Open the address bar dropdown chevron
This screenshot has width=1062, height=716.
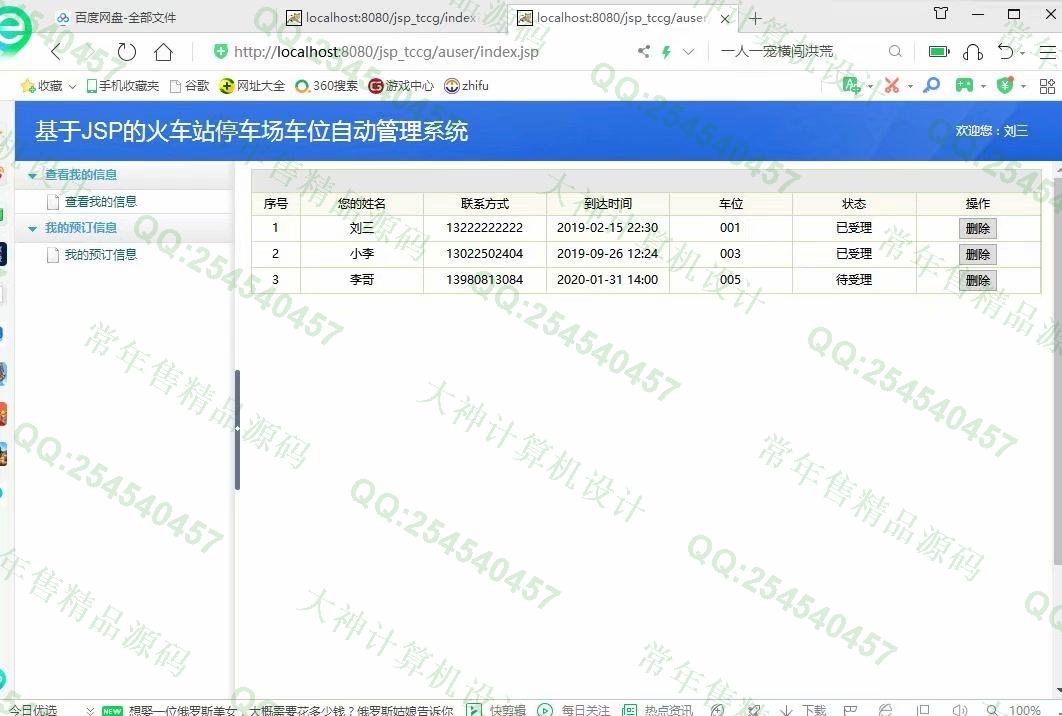[x=688, y=51]
